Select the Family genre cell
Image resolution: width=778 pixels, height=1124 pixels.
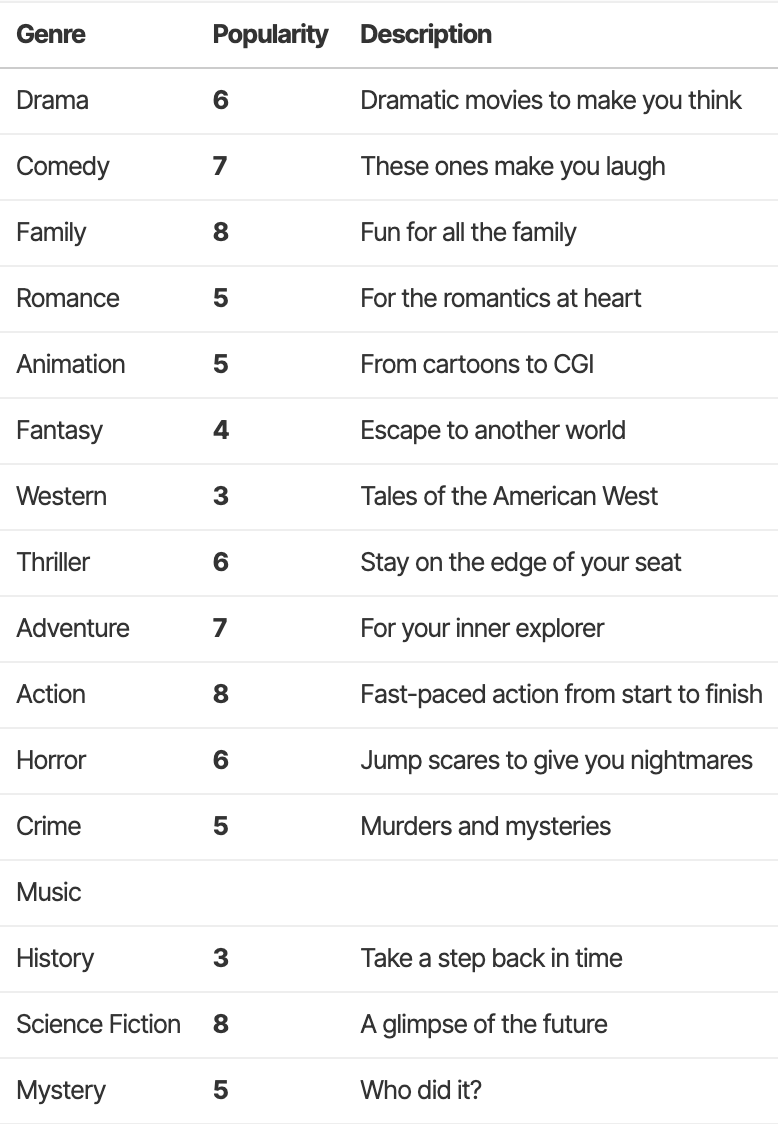[x=51, y=232]
